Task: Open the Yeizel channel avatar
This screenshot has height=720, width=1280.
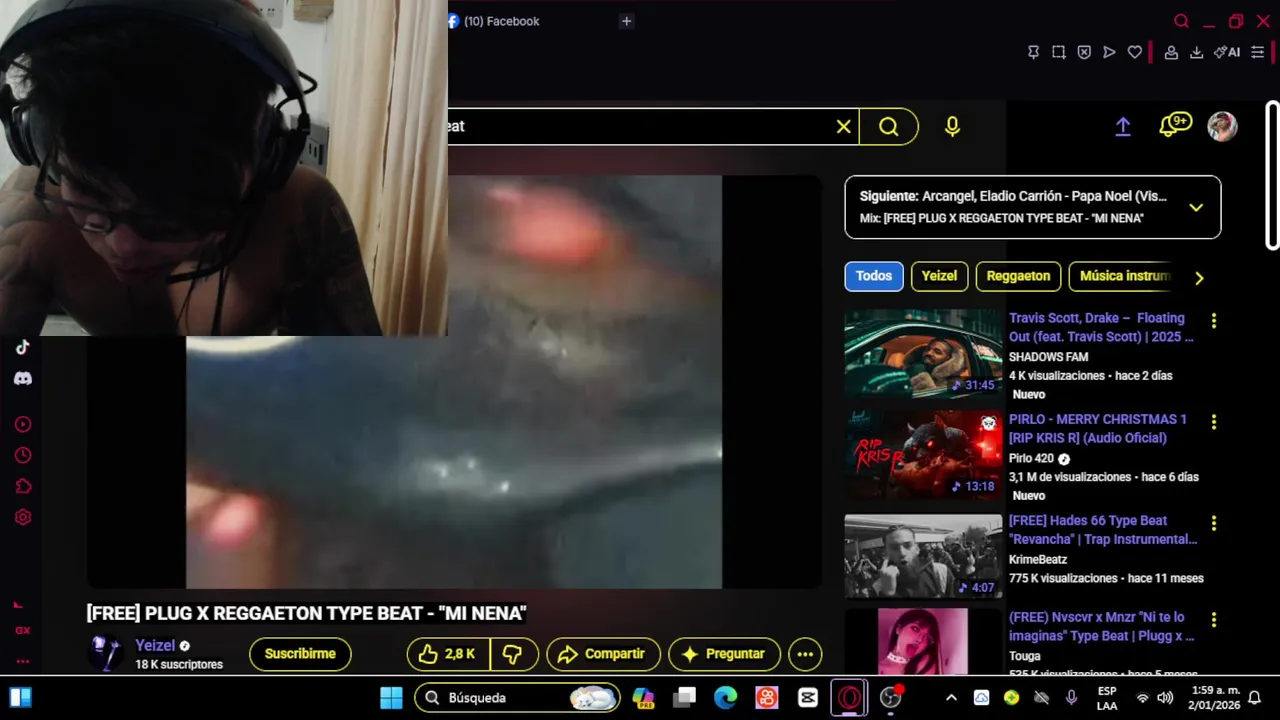Action: coord(106,653)
